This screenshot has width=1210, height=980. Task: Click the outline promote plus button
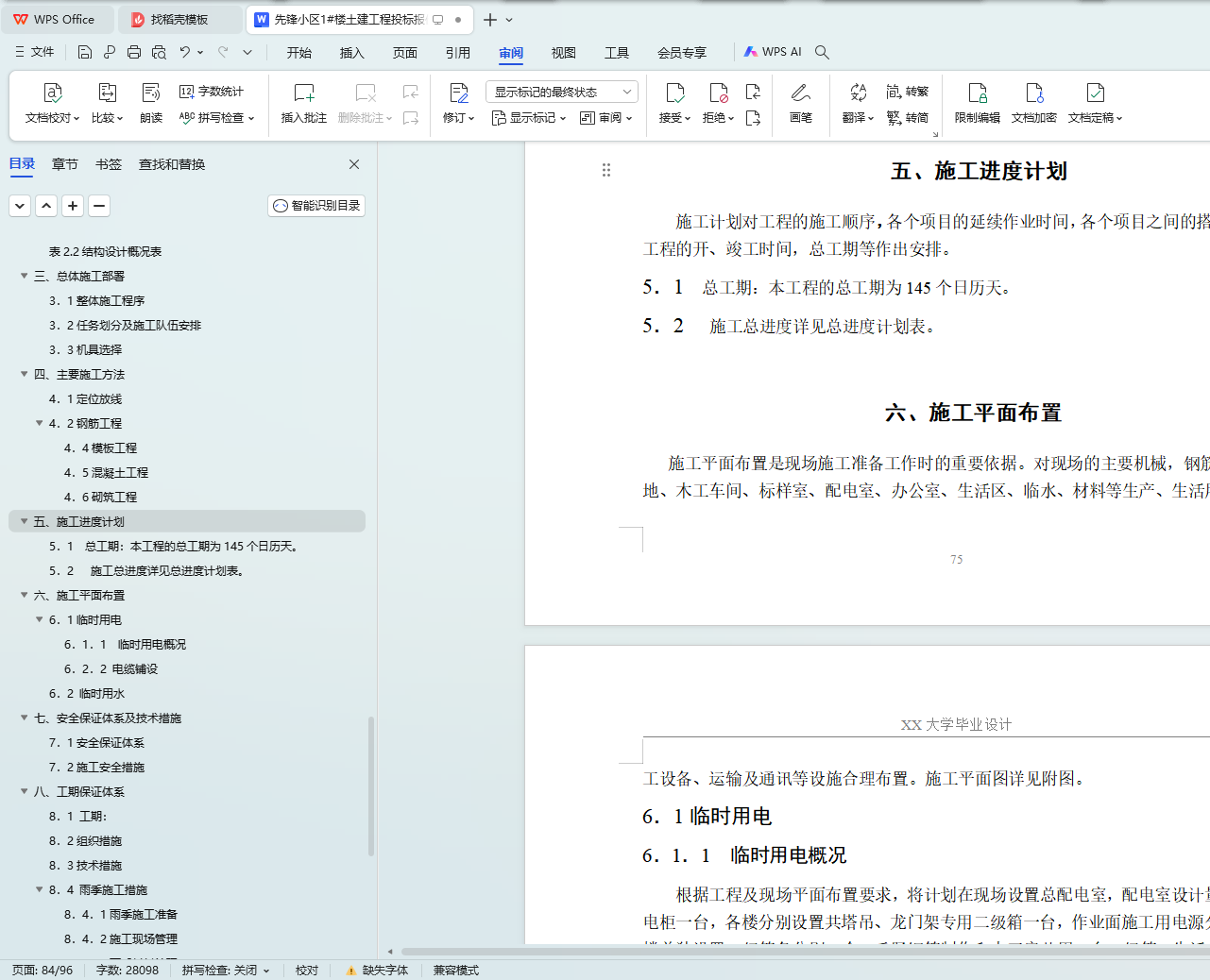click(73, 205)
